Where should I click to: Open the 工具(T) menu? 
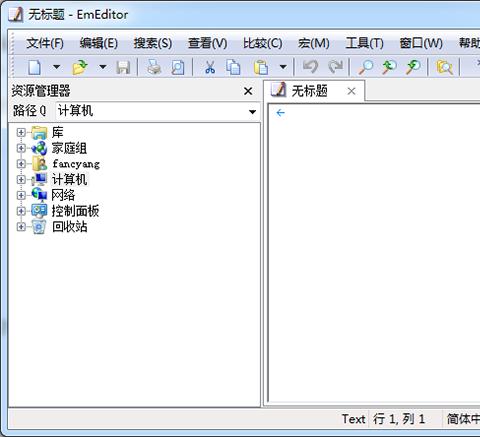click(365, 43)
